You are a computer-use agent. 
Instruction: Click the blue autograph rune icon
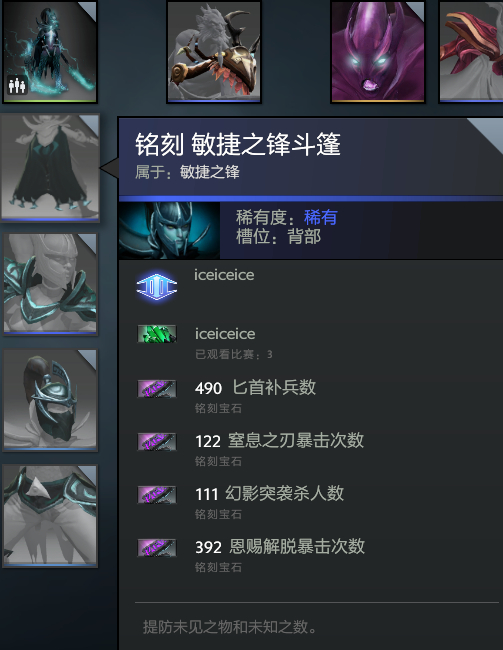tap(157, 286)
